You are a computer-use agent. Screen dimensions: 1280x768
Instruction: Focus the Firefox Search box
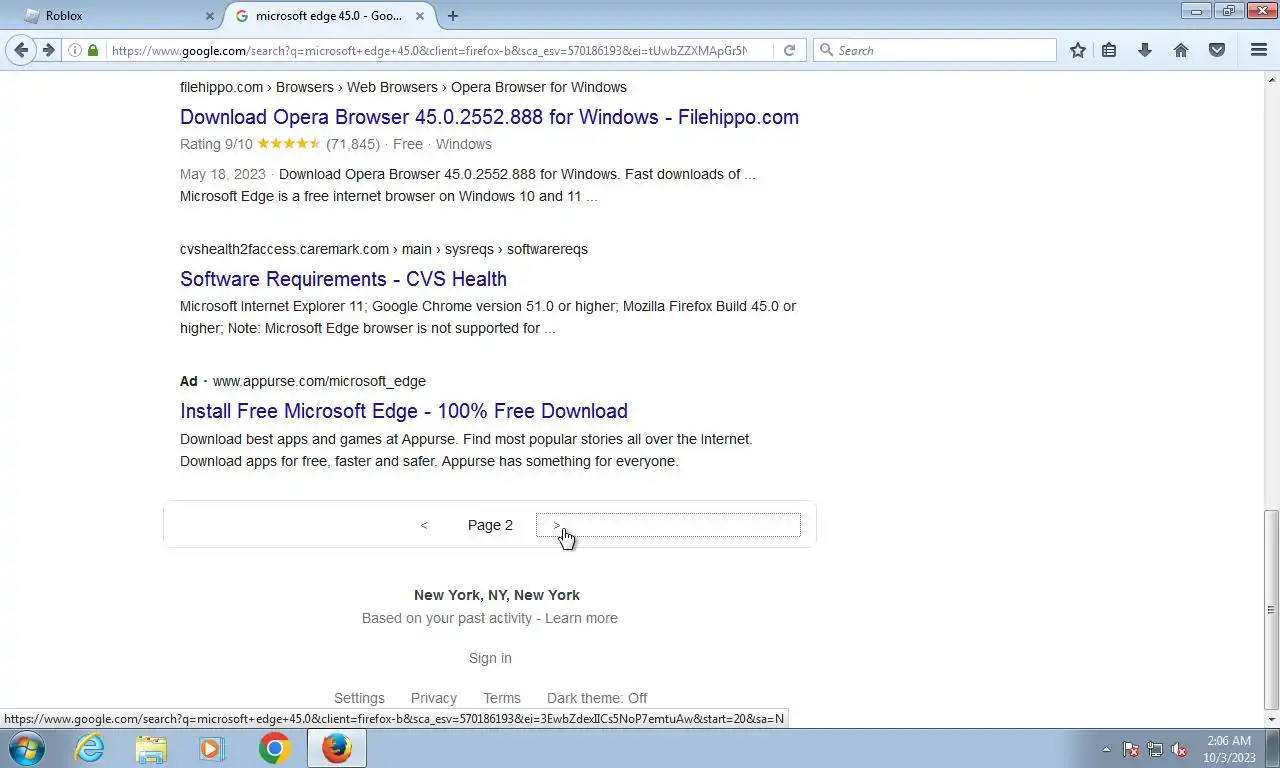[935, 50]
